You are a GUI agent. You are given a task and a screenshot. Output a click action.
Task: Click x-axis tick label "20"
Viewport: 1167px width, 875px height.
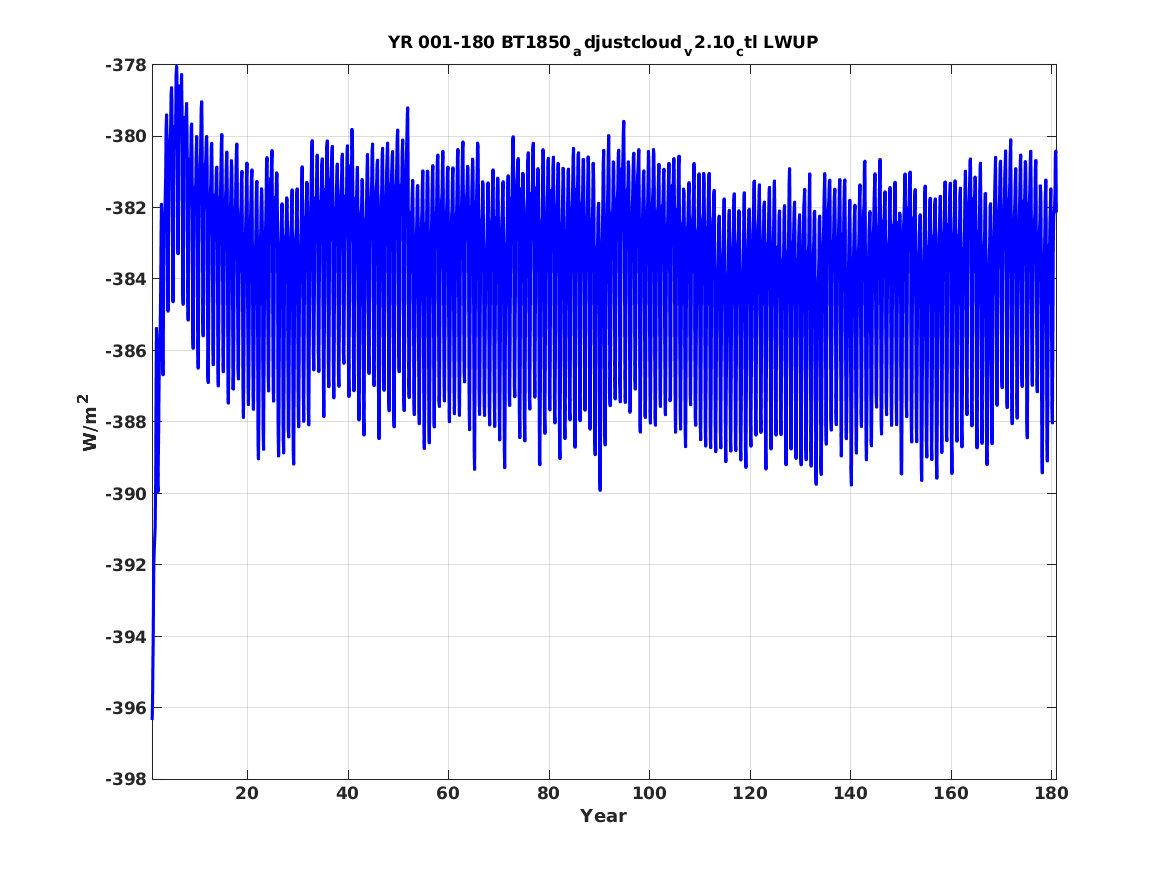[x=247, y=793]
